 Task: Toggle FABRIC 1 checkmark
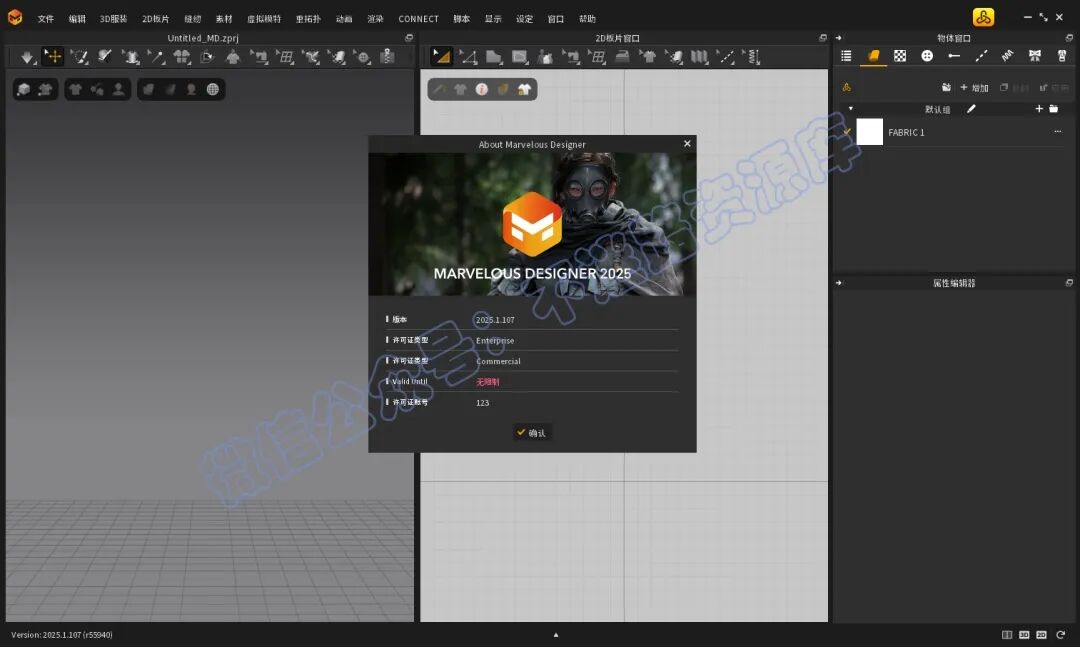(847, 132)
